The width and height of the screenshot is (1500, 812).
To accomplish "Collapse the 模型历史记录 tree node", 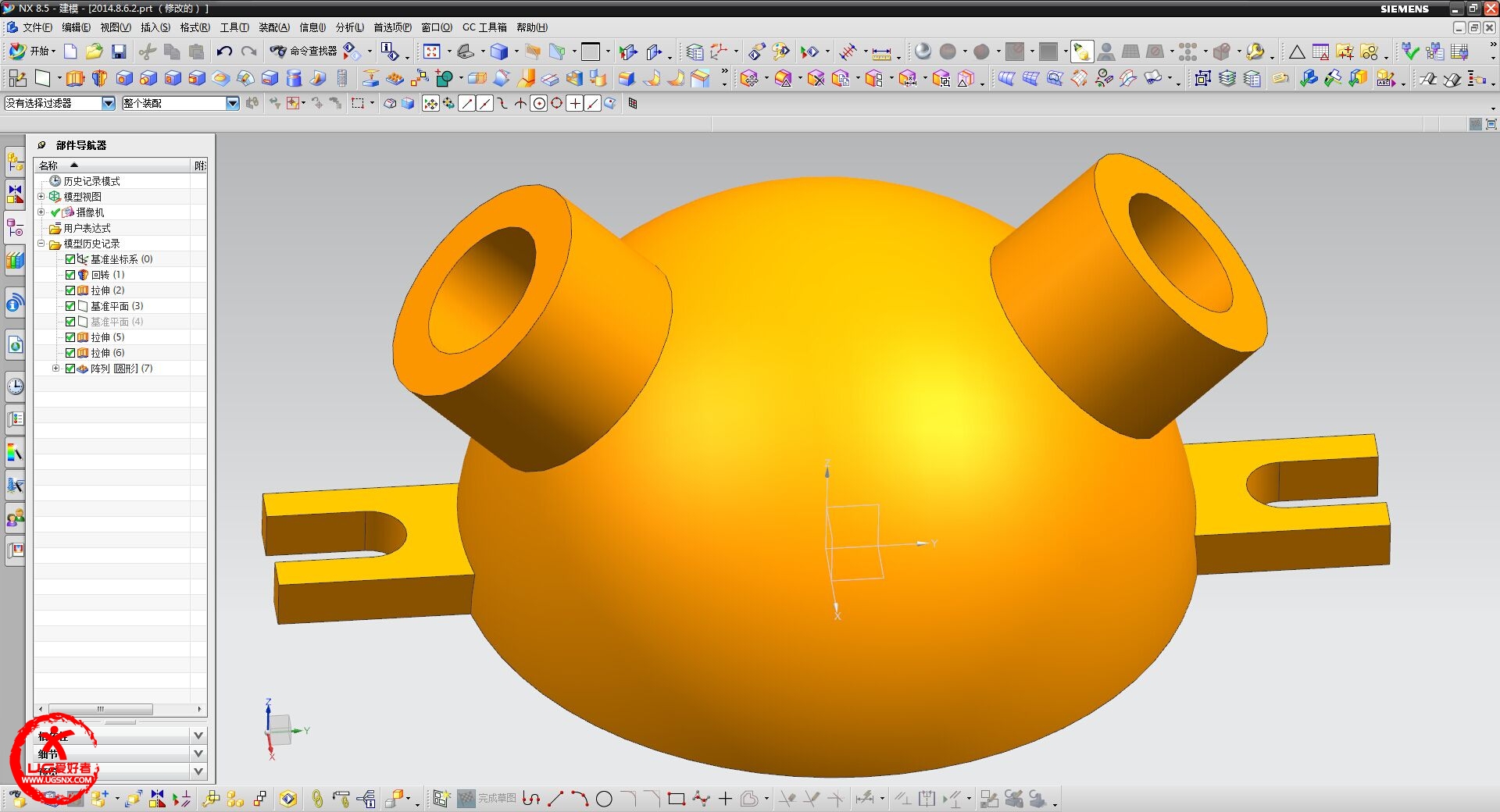I will click(41, 244).
